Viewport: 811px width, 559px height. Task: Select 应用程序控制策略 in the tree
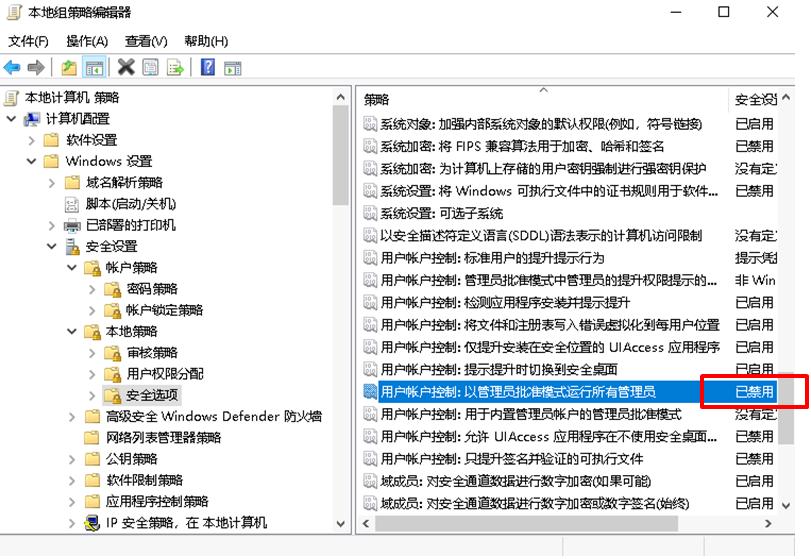coord(157,502)
